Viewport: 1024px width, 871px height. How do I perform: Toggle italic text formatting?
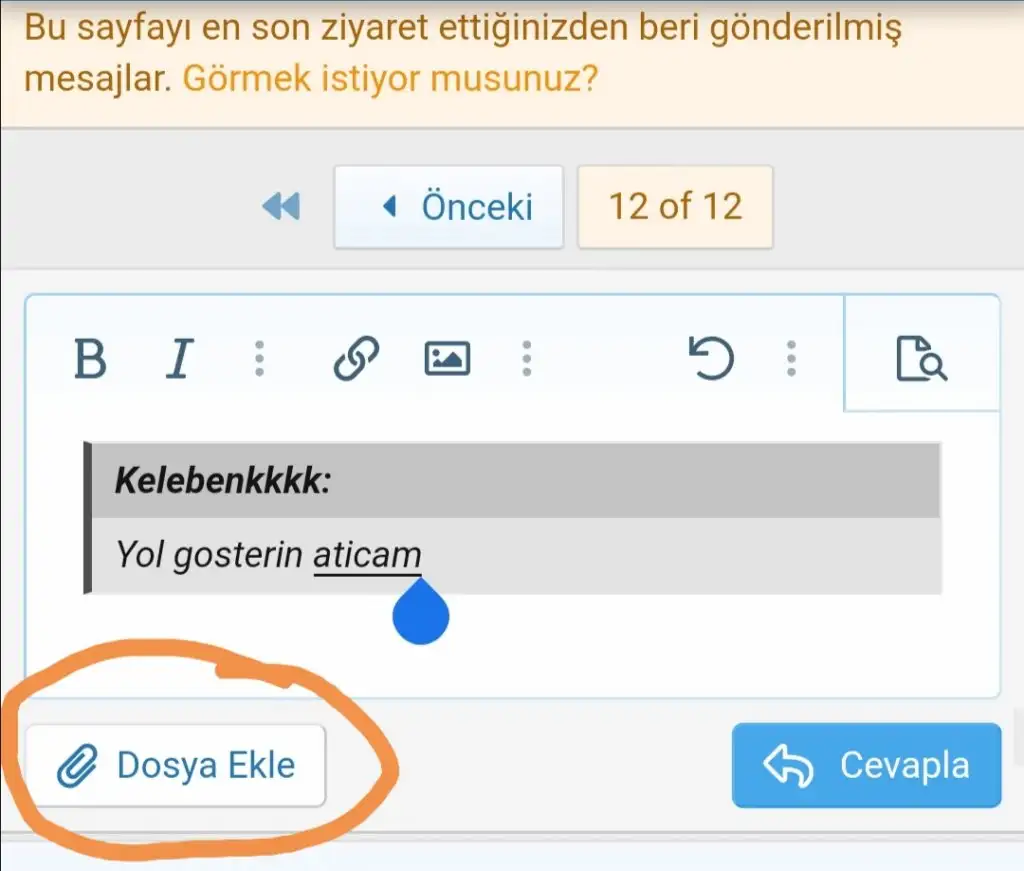(x=179, y=358)
